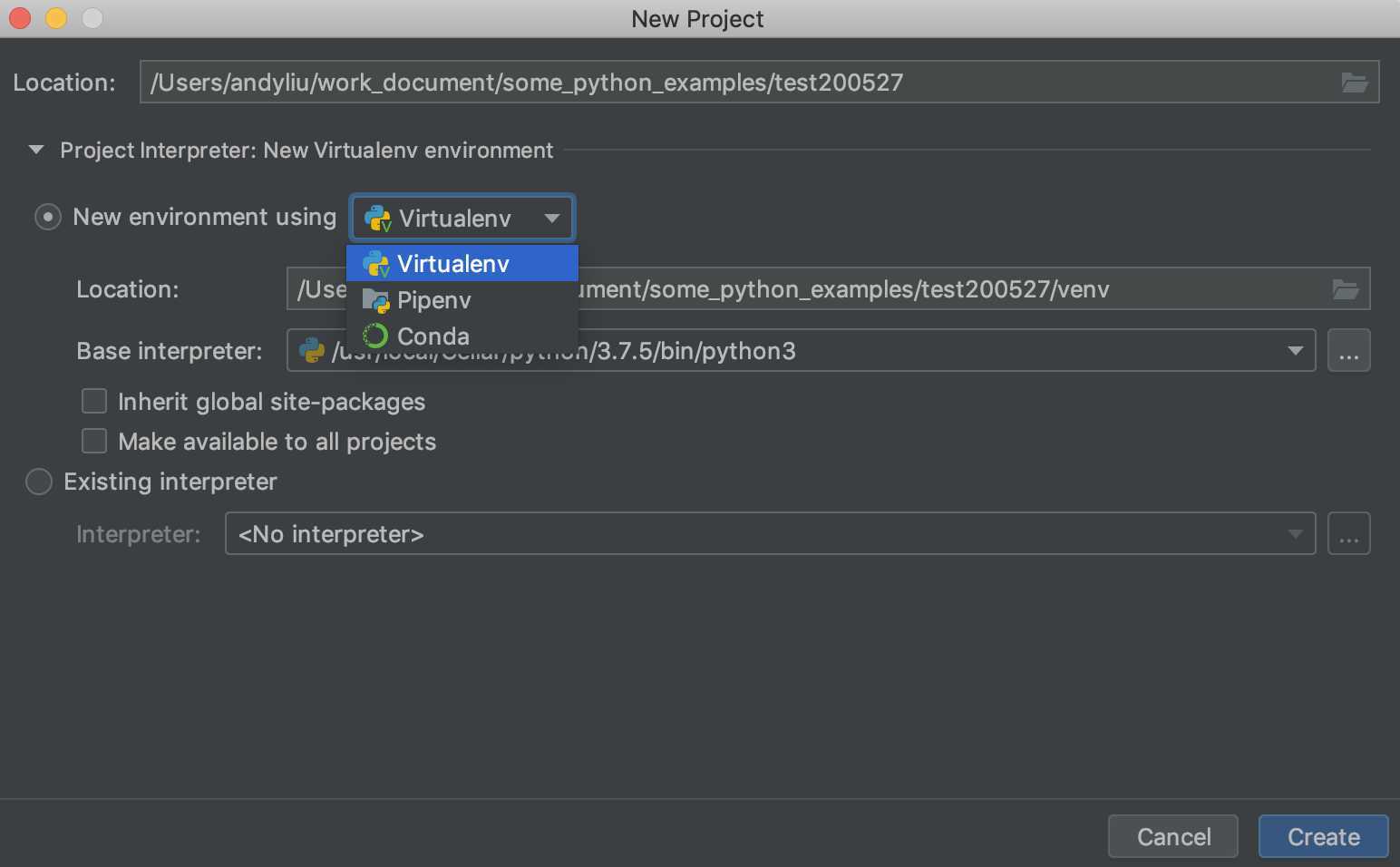Image resolution: width=1400 pixels, height=867 pixels.
Task: Browse for existing interpreter with ellipsis button
Action: click(1348, 534)
